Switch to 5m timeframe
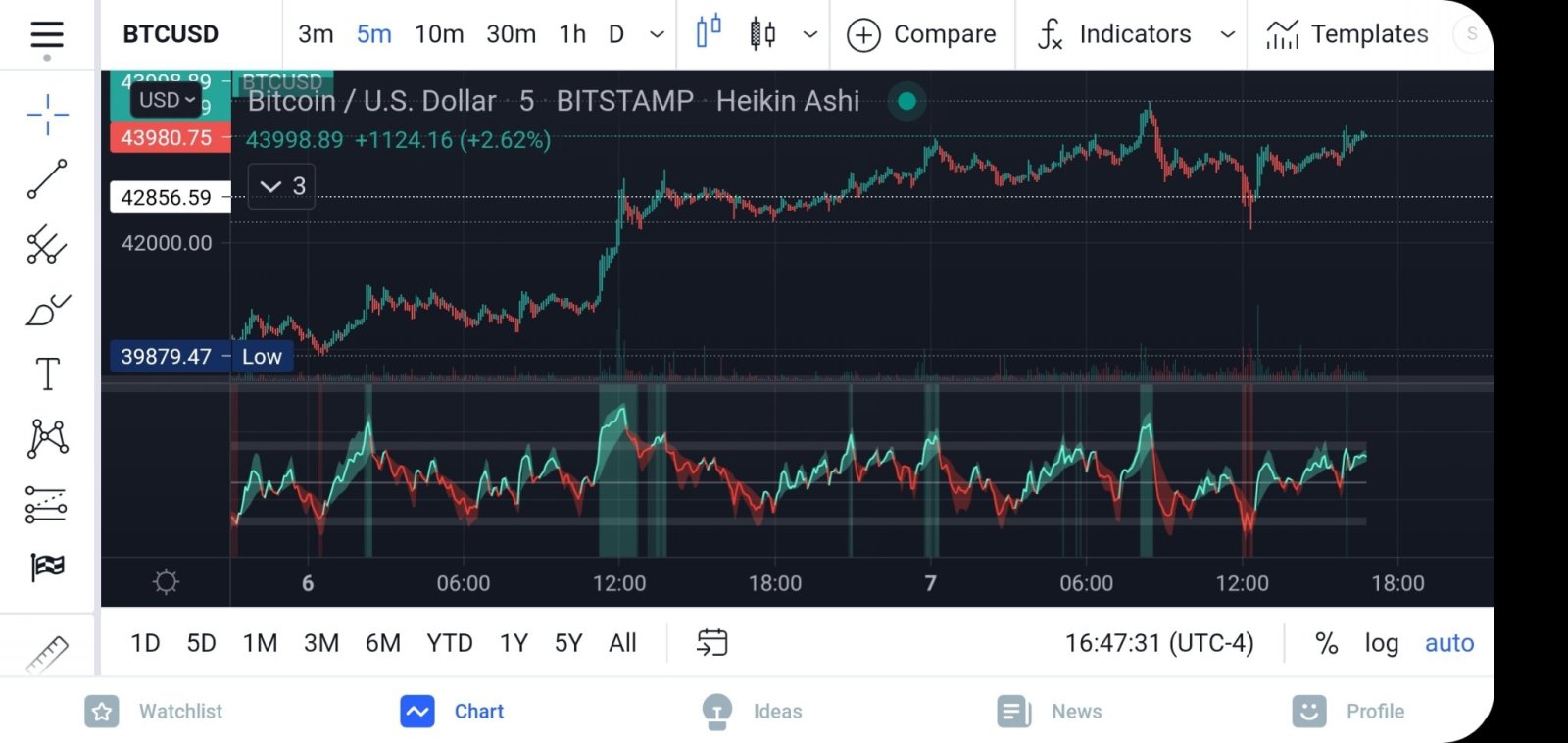Screen dimensions: 1568x743 [373, 34]
